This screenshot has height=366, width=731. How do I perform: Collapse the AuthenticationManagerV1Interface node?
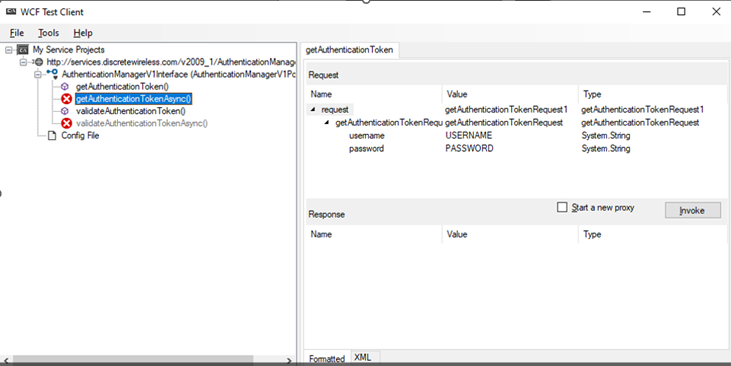point(38,74)
